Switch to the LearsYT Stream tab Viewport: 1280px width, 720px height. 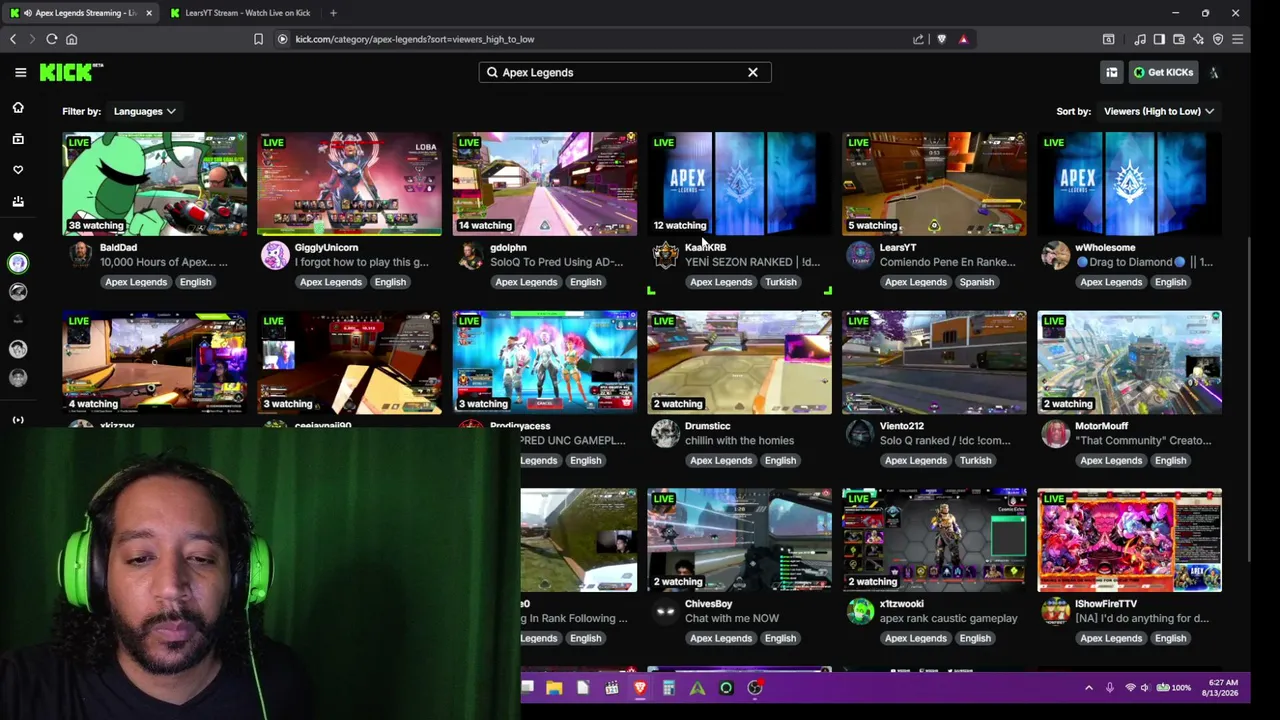240,13
